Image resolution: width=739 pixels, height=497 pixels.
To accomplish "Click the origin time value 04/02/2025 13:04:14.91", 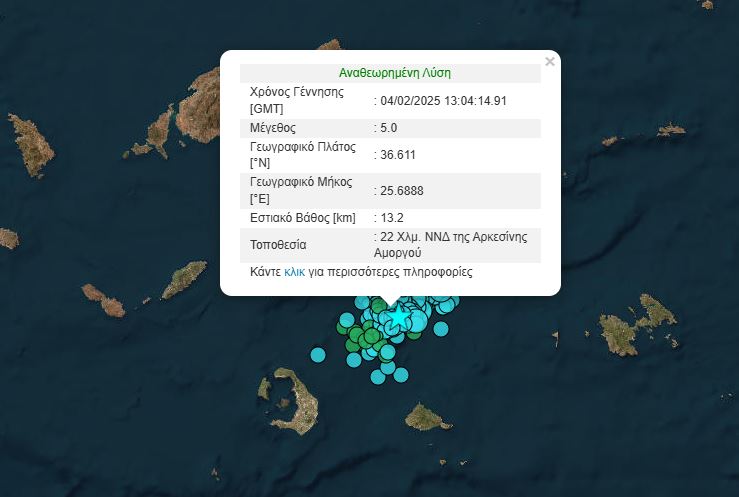I will [x=443, y=100].
